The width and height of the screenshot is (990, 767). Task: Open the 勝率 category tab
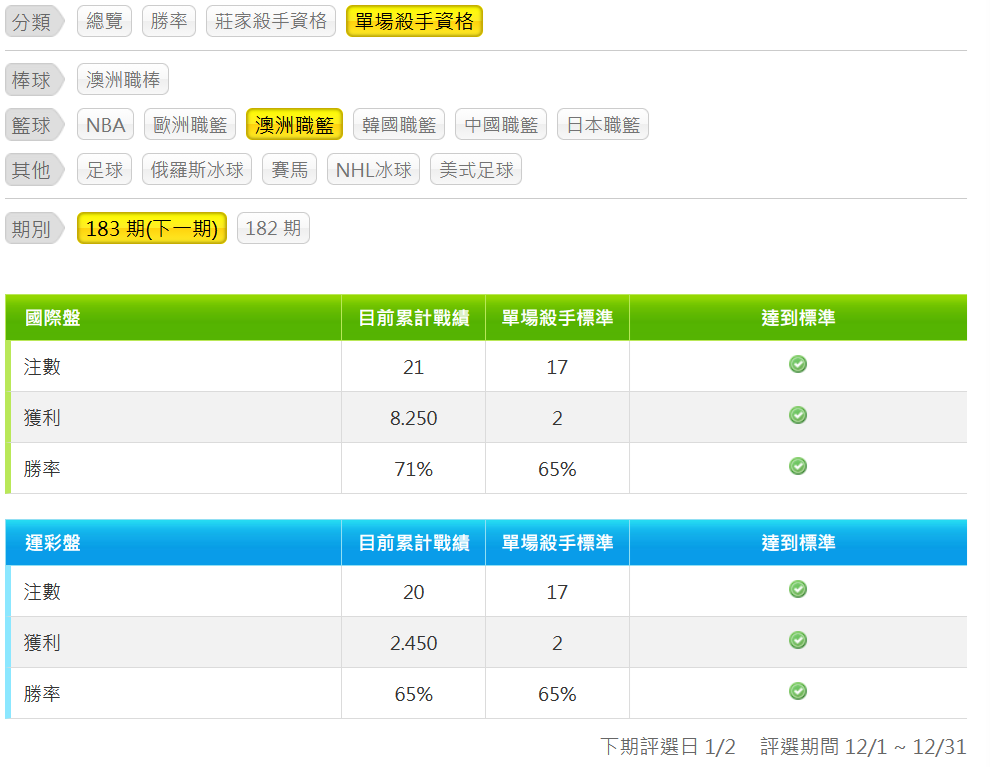pyautogui.click(x=169, y=21)
